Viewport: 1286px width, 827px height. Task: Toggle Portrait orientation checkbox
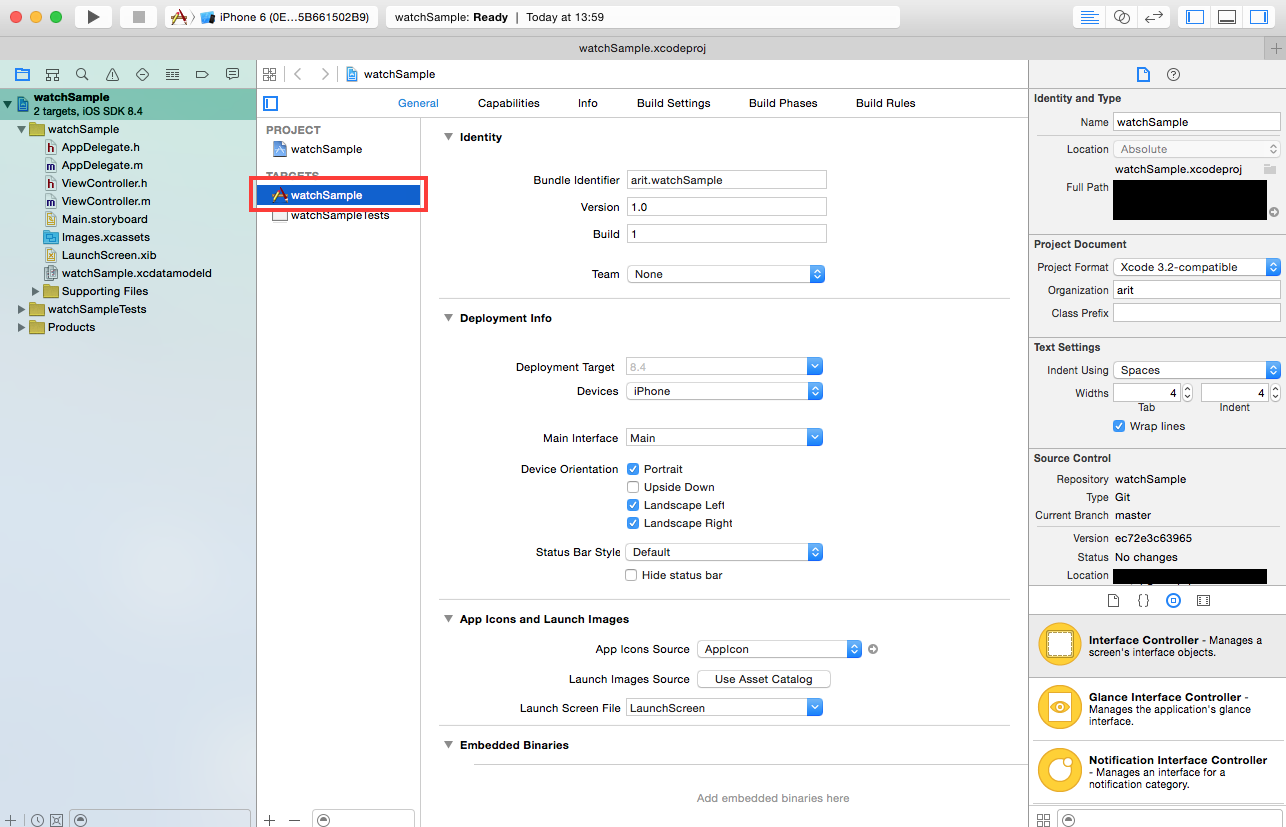633,469
